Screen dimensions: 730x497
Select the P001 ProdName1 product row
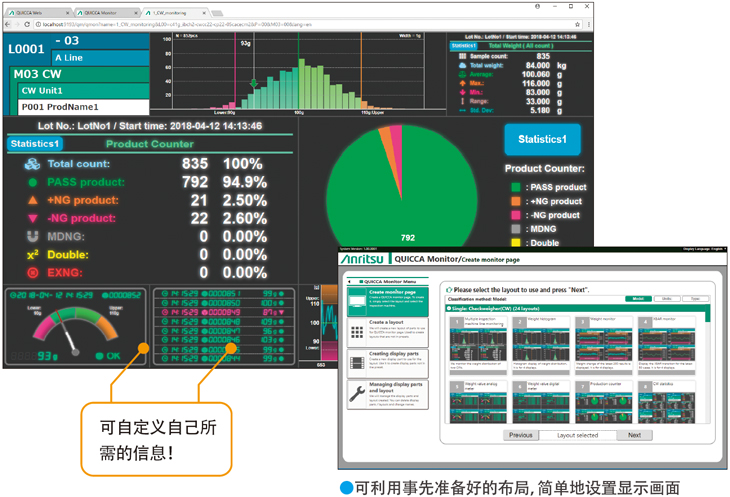pos(84,107)
